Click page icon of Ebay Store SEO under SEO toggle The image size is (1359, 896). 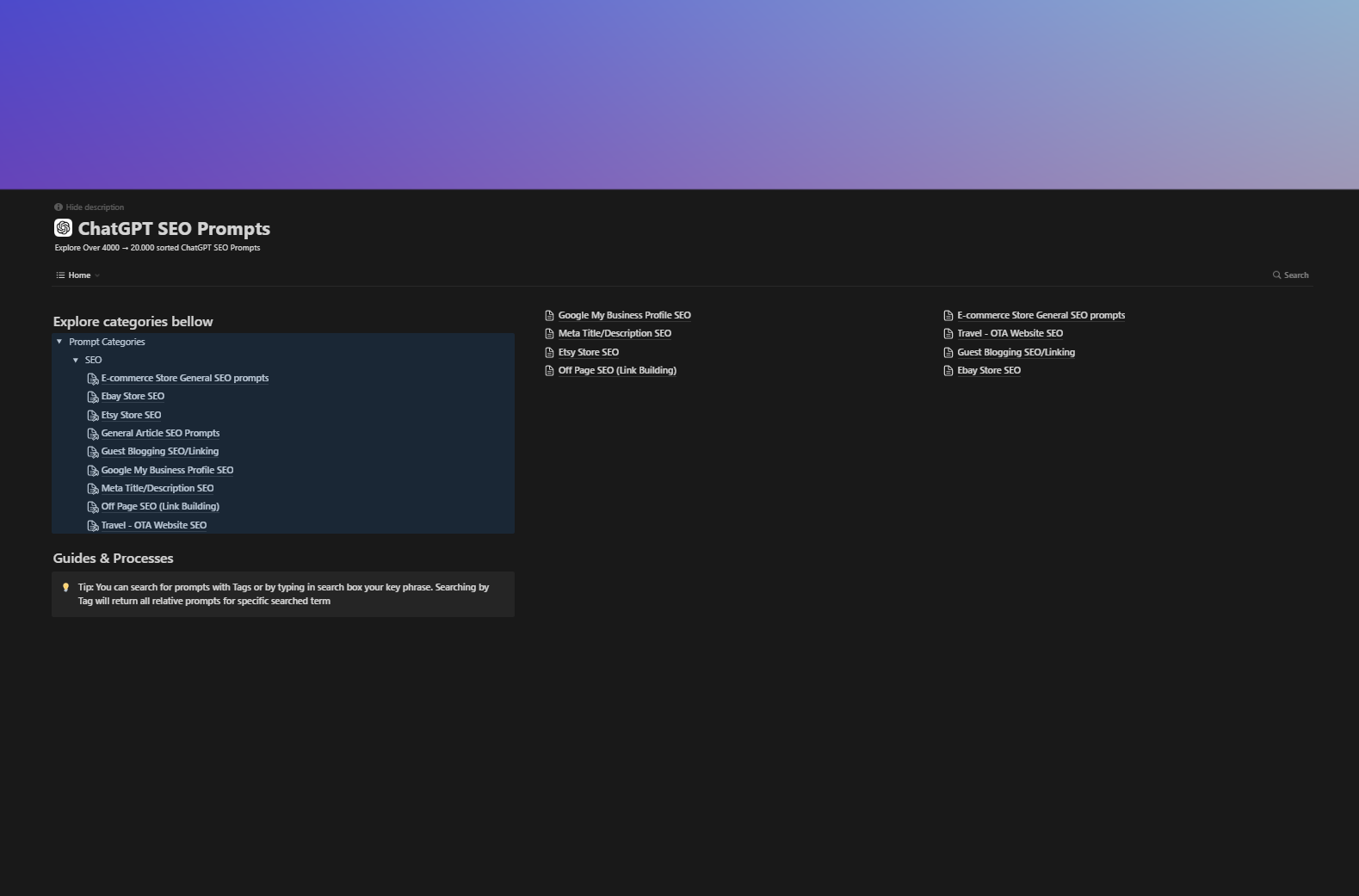click(x=93, y=397)
